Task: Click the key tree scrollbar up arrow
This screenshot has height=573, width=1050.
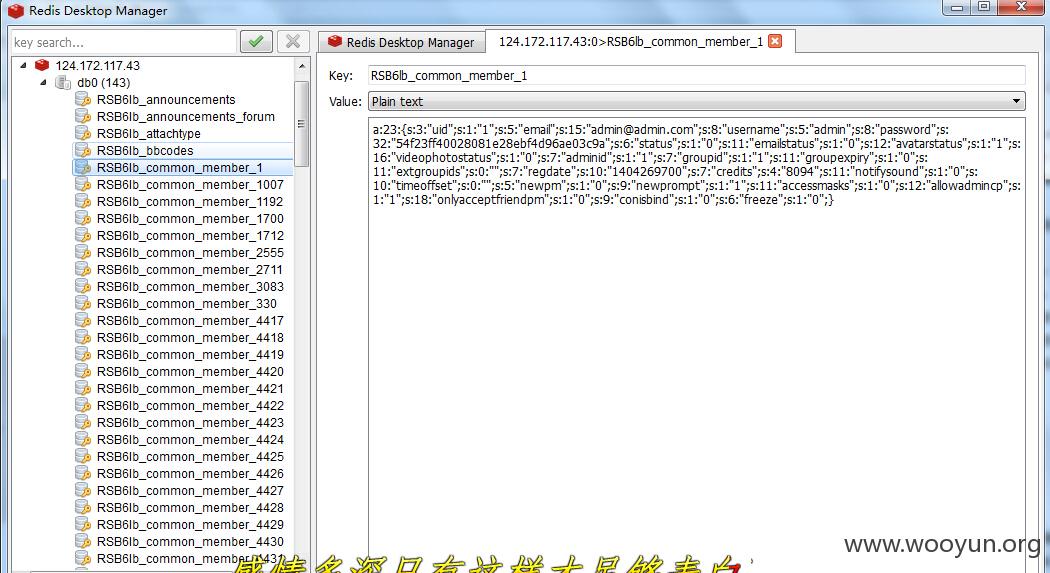Action: point(301,66)
